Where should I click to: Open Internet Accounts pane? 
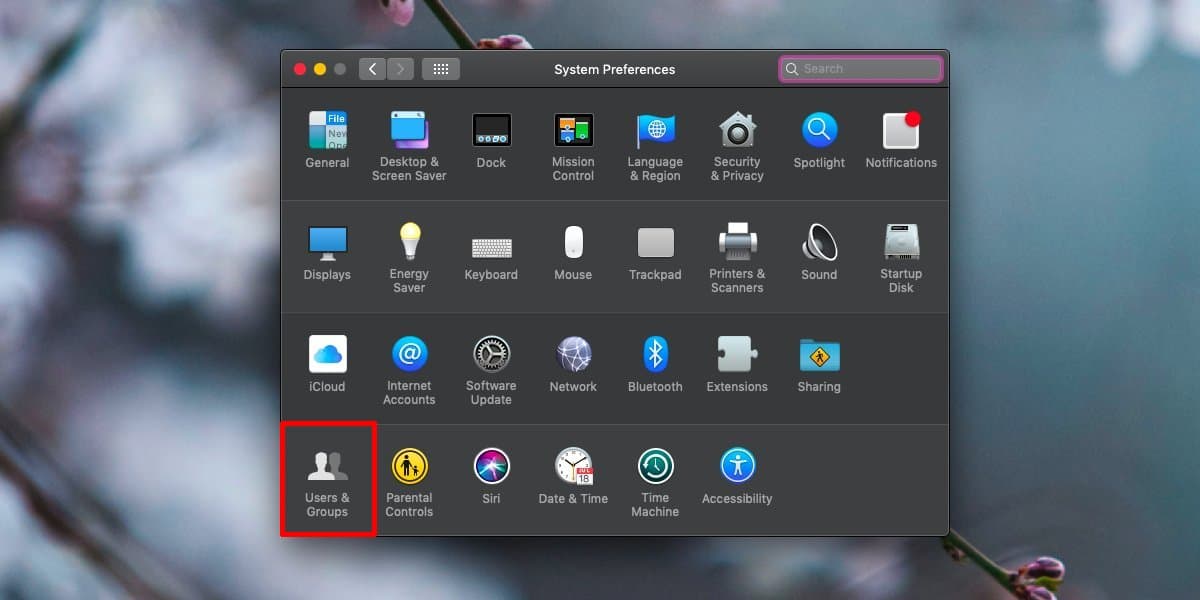pos(409,370)
